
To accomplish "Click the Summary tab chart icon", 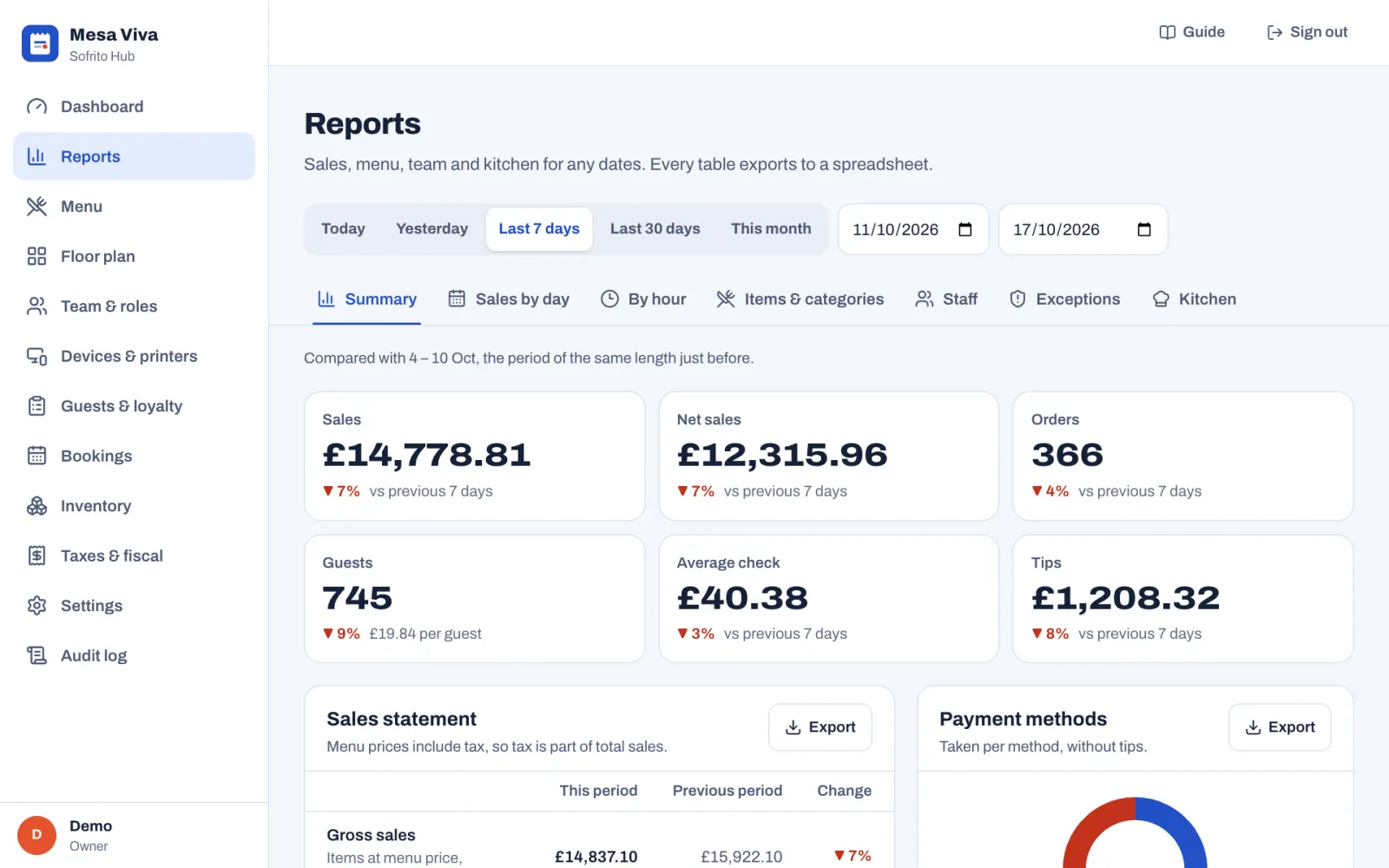I will point(326,299).
